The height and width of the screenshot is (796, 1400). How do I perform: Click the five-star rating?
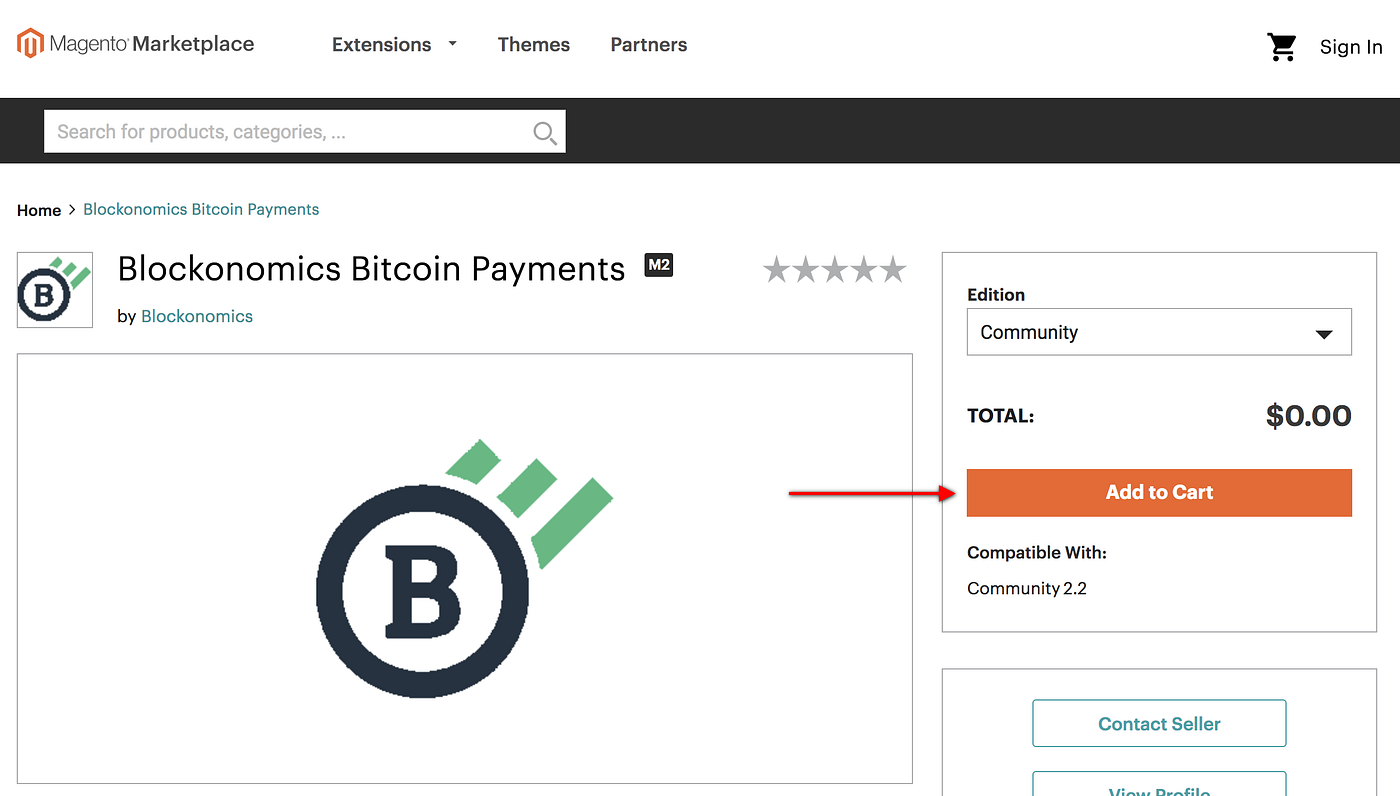click(x=835, y=269)
